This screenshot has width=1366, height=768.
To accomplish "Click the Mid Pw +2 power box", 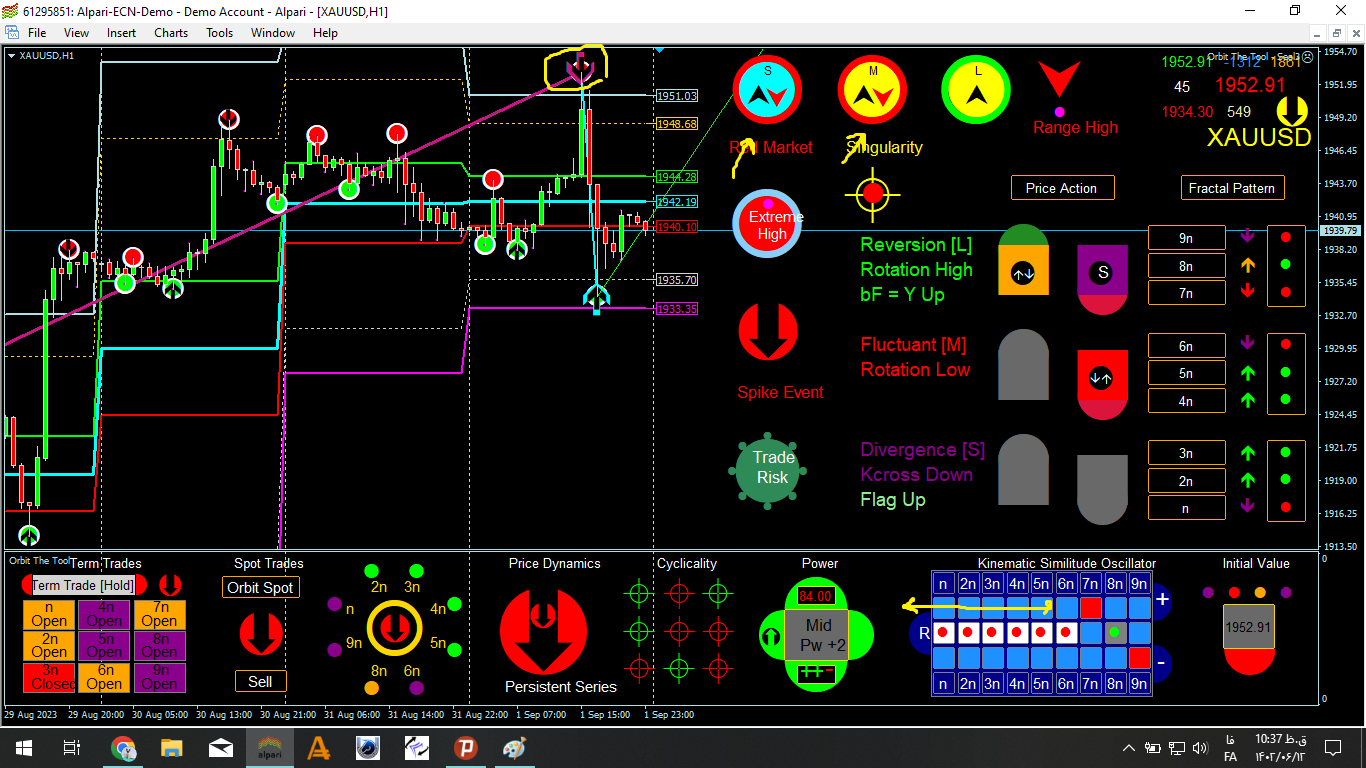I will [x=816, y=635].
